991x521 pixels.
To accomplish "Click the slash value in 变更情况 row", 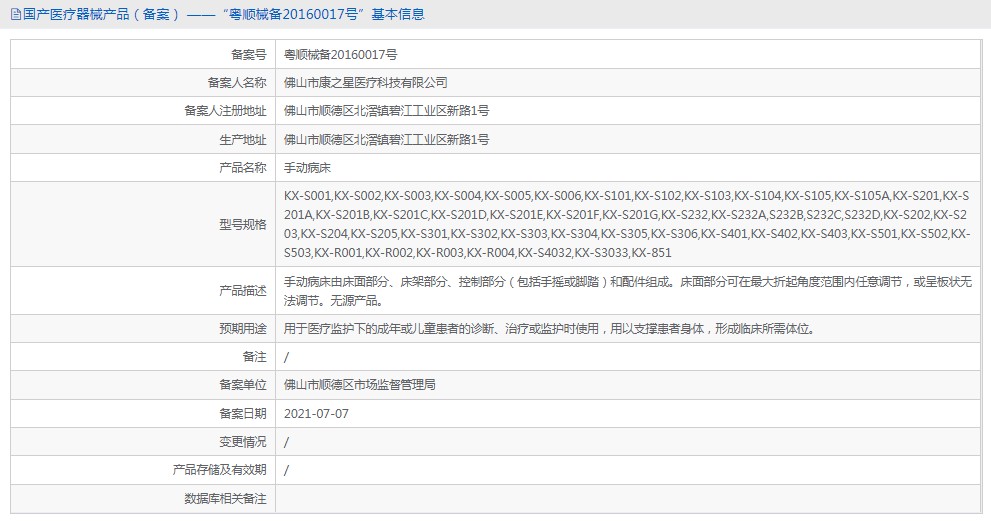I will click(286, 442).
